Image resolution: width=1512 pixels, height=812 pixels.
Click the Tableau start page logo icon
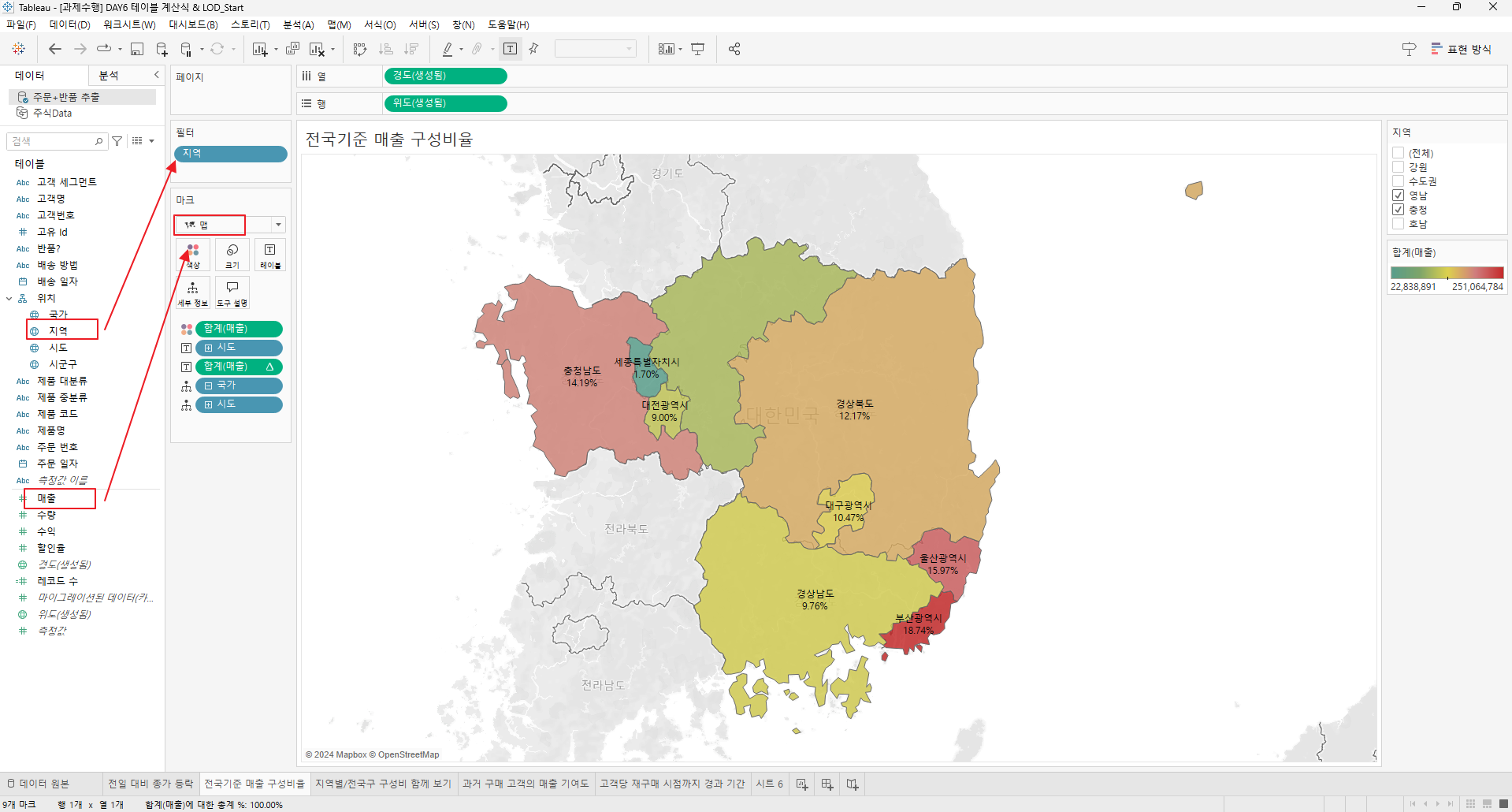pos(19,49)
